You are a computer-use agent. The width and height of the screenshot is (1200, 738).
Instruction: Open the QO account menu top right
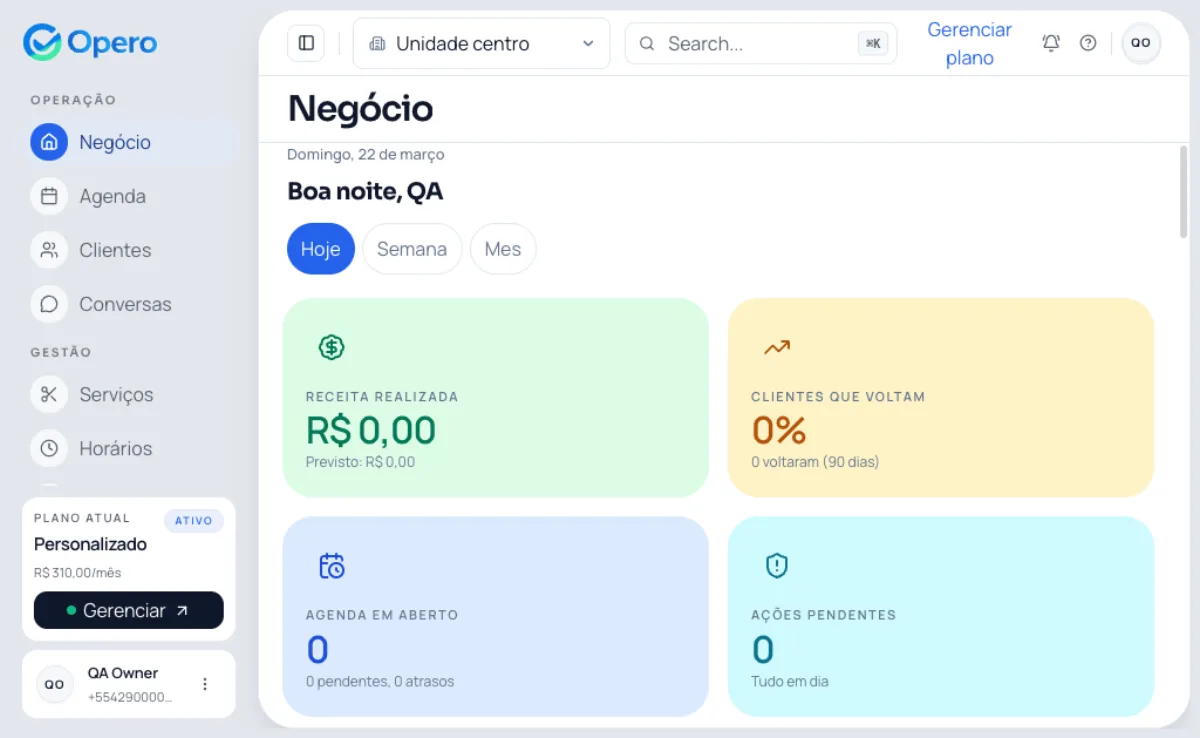(x=1141, y=43)
